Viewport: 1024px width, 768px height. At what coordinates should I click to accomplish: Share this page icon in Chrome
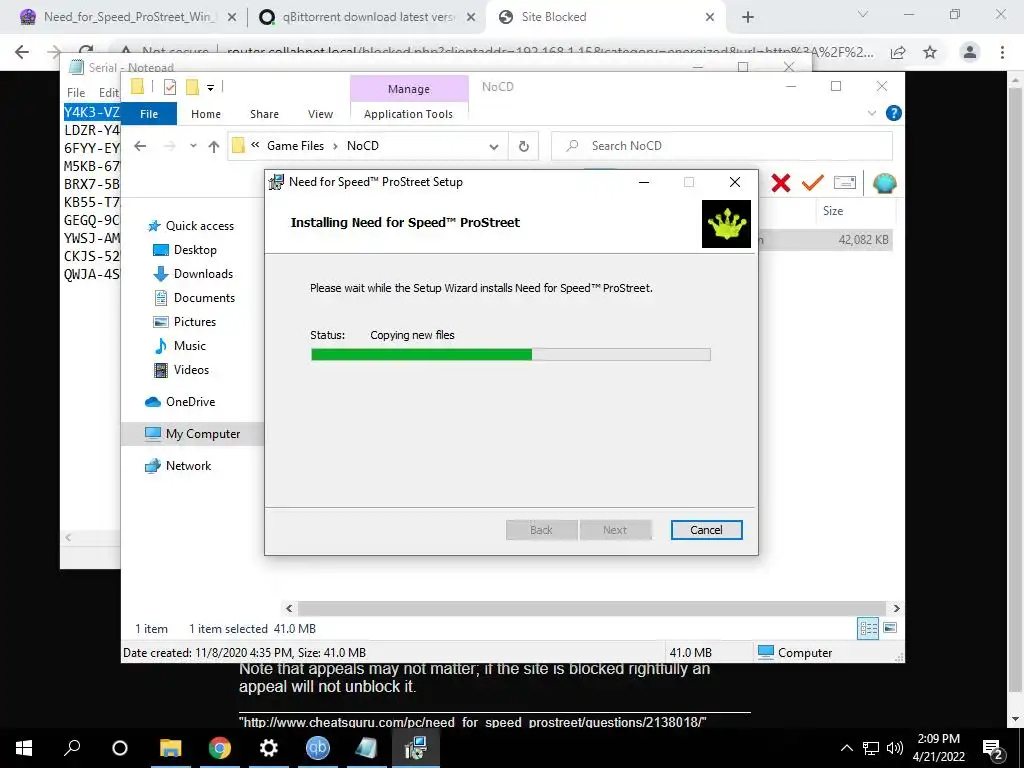pos(898,52)
